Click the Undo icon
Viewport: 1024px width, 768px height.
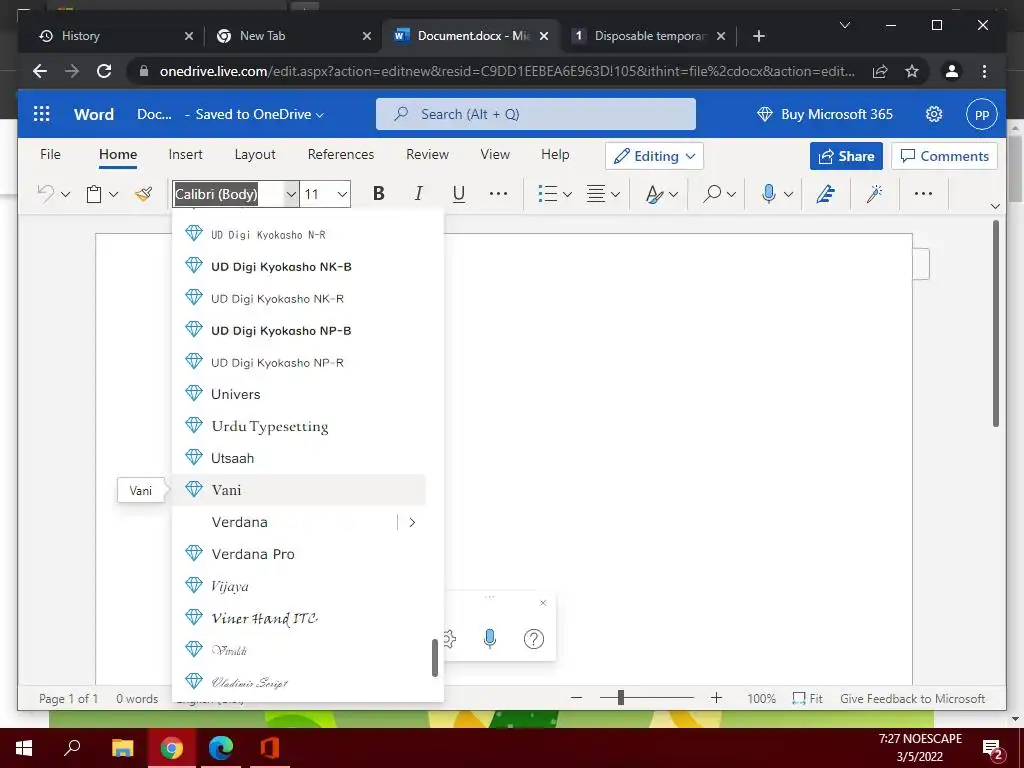[x=45, y=194]
